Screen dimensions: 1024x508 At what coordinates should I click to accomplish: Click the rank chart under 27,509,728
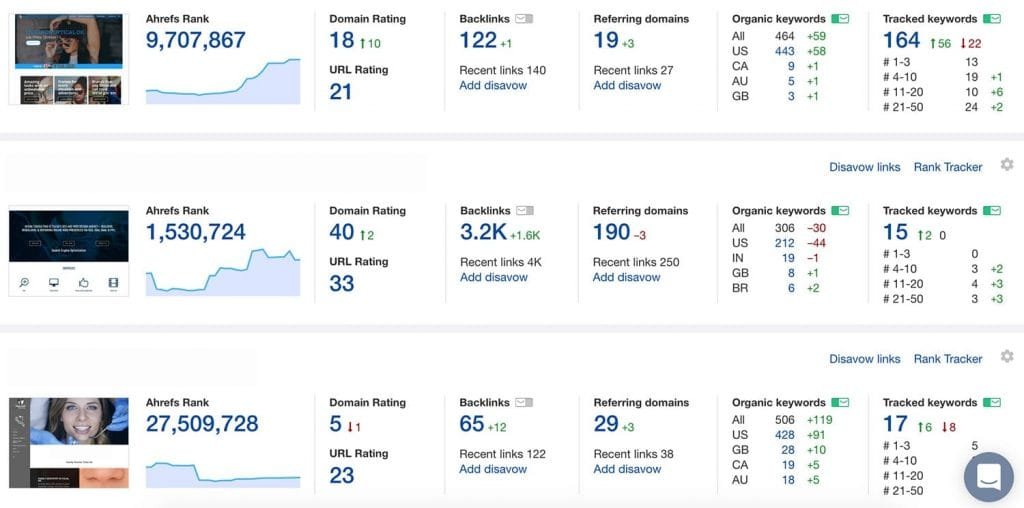point(223,475)
